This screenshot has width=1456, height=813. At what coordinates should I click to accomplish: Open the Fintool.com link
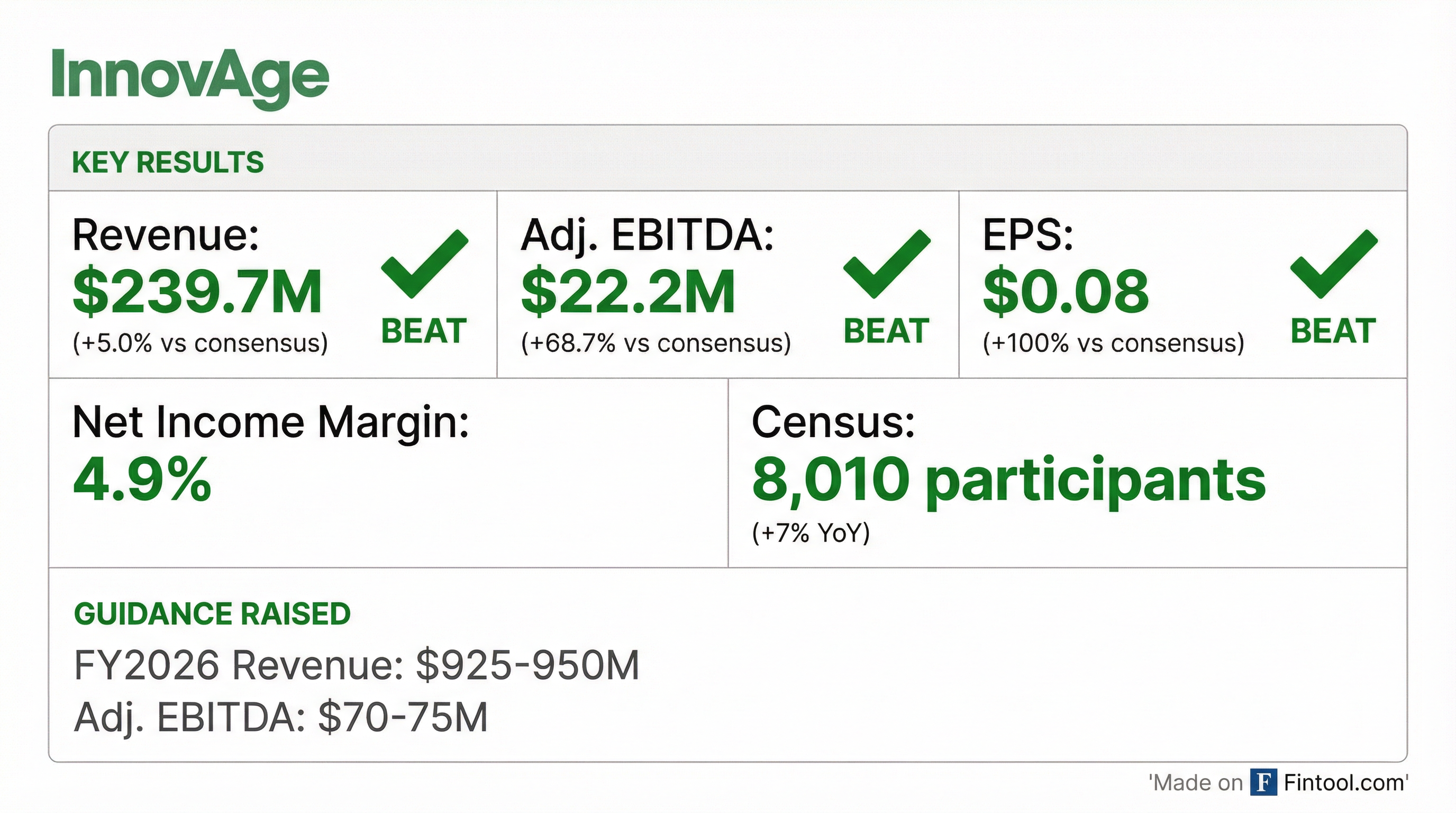pyautogui.click(x=1343, y=782)
